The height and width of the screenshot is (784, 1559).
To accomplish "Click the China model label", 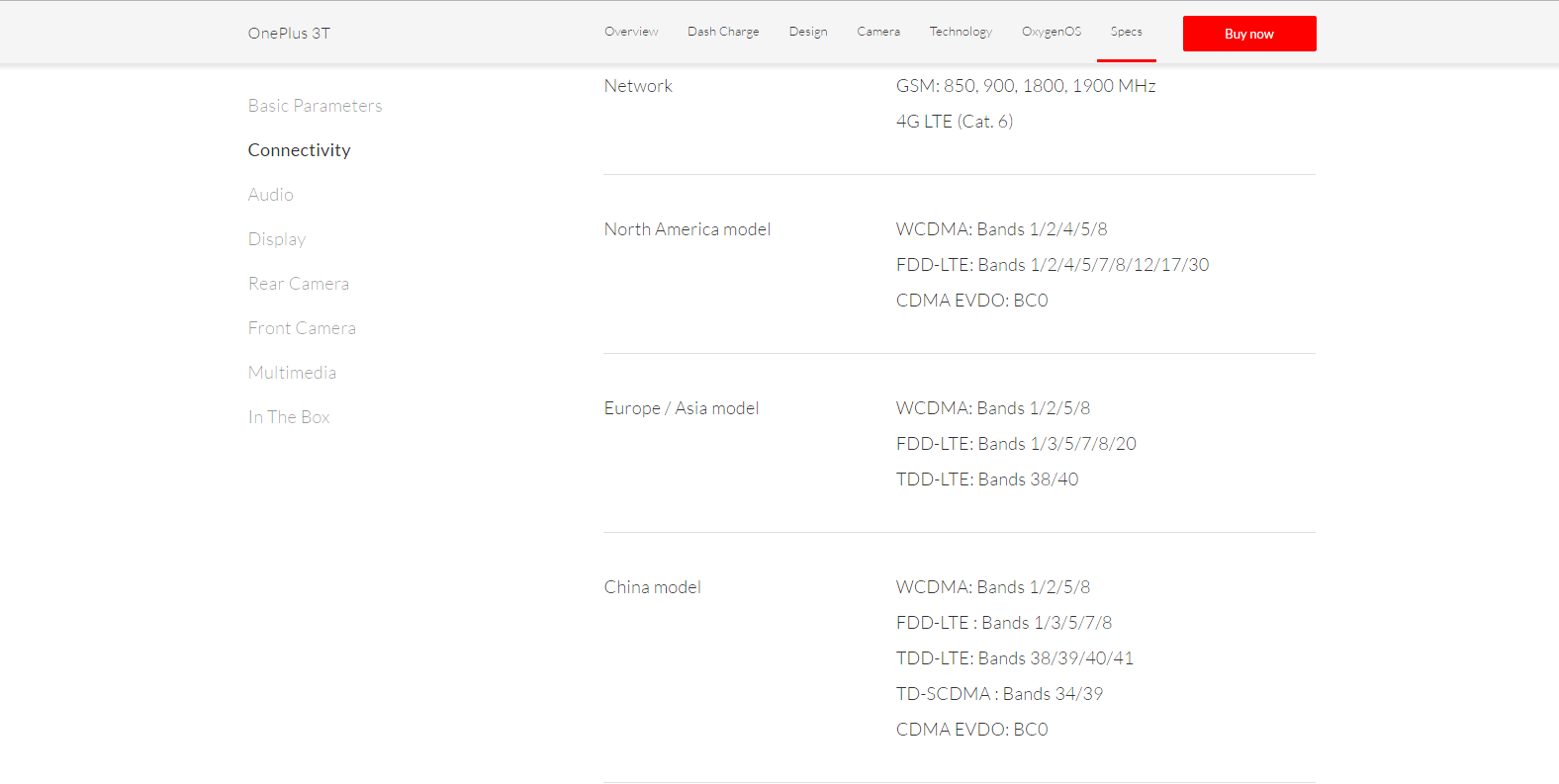I will point(652,587).
